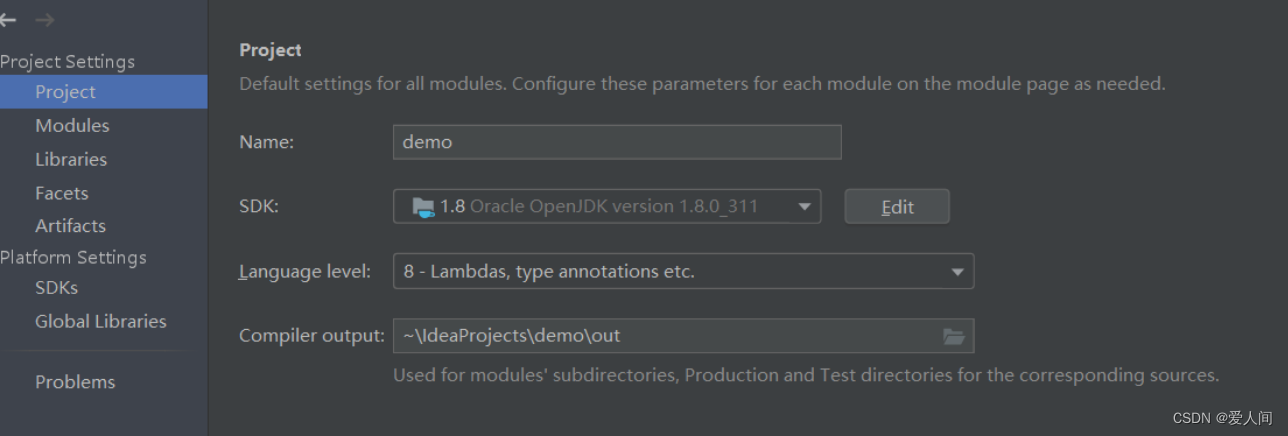Select Project in settings sidebar
1288x436 pixels.
click(x=65, y=92)
